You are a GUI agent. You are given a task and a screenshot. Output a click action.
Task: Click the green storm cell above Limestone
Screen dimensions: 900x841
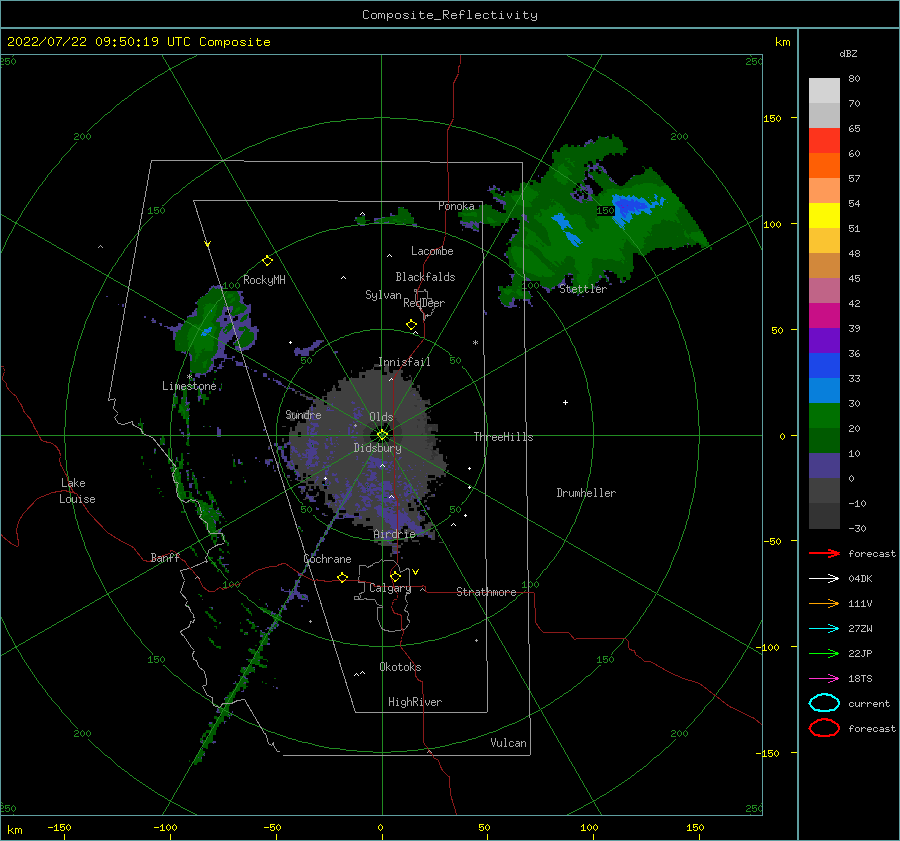[215, 329]
